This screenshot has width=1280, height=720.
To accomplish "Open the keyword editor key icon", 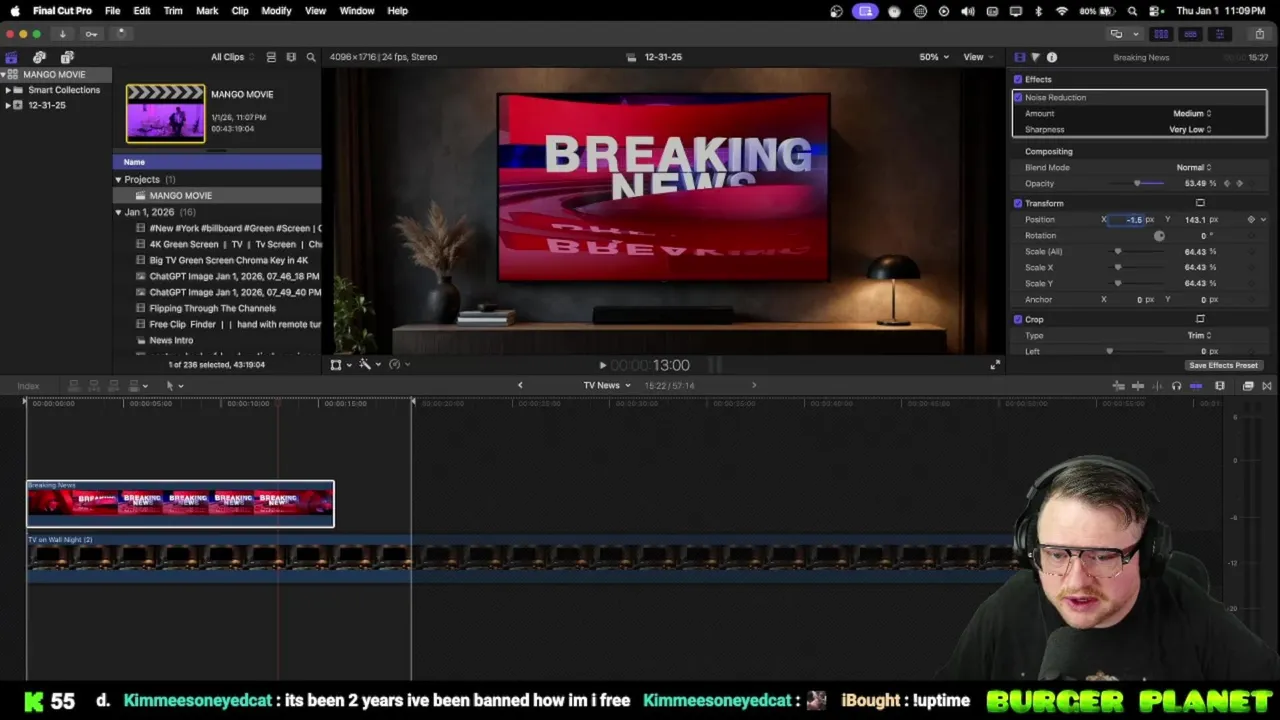I will [91, 34].
